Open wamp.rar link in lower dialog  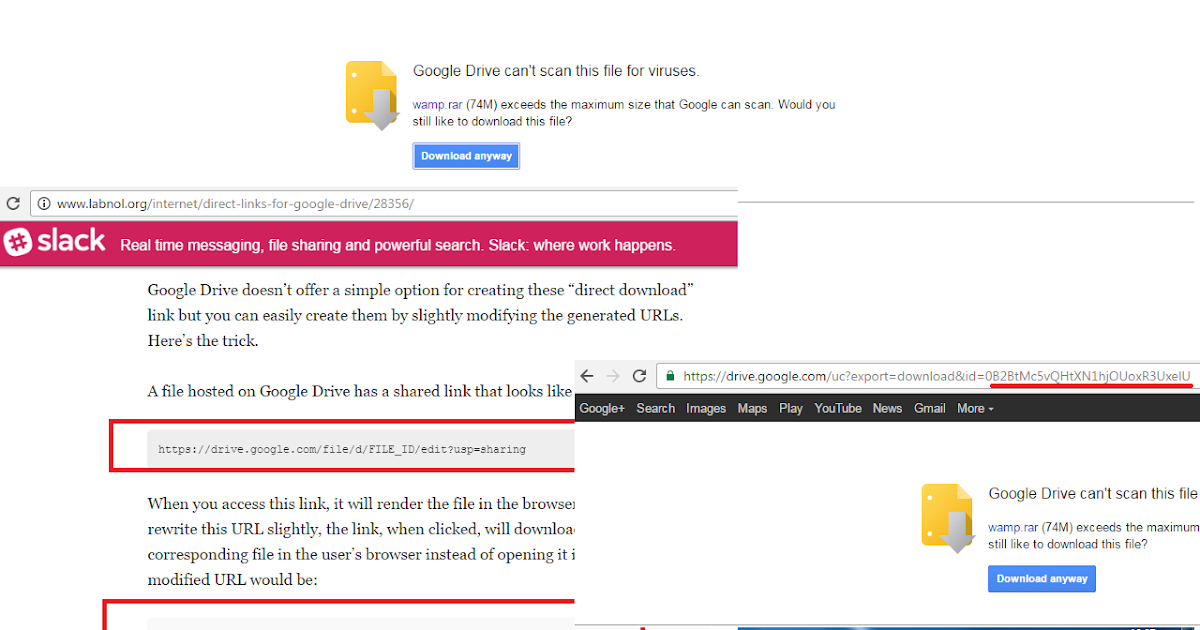coord(1012,527)
